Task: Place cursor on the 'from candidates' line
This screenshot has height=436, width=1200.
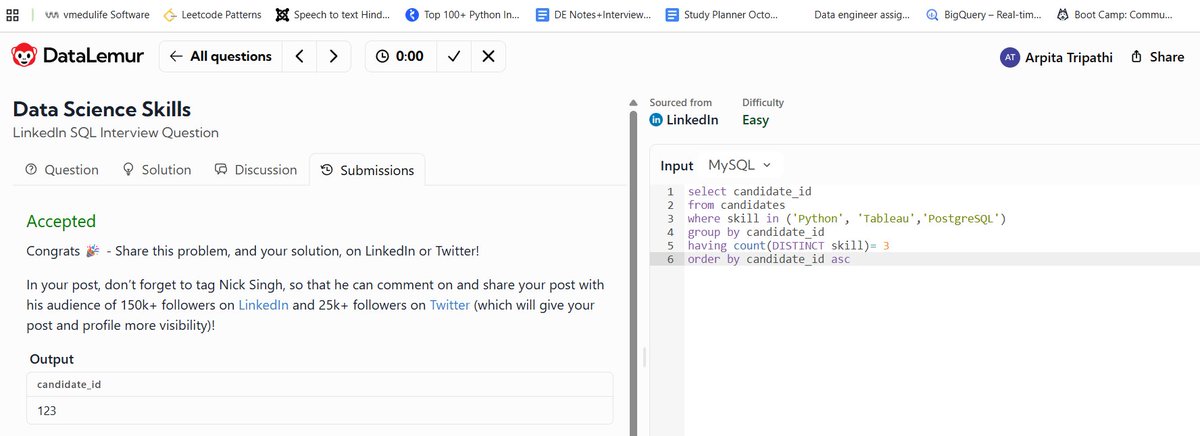Action: pyautogui.click(x=737, y=205)
